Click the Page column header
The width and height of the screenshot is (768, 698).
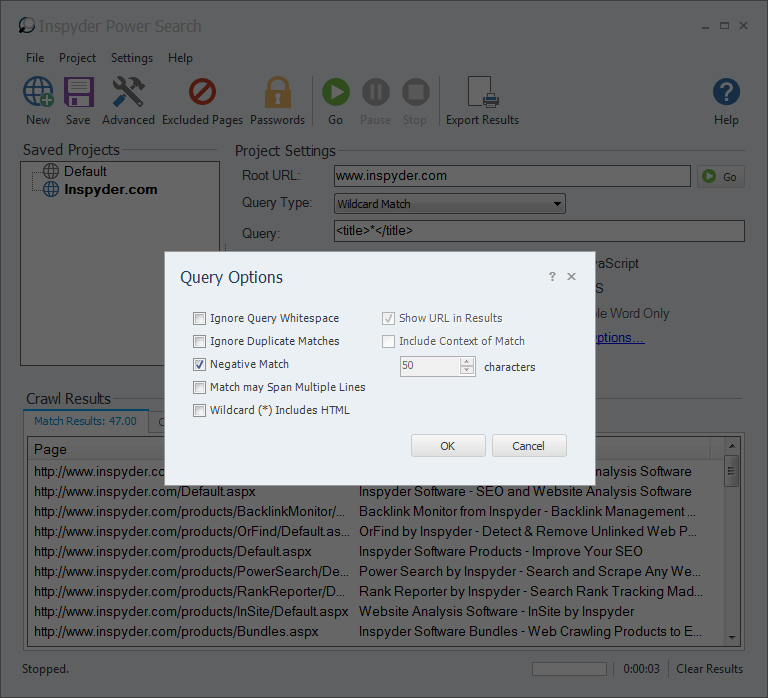pyautogui.click(x=96, y=449)
